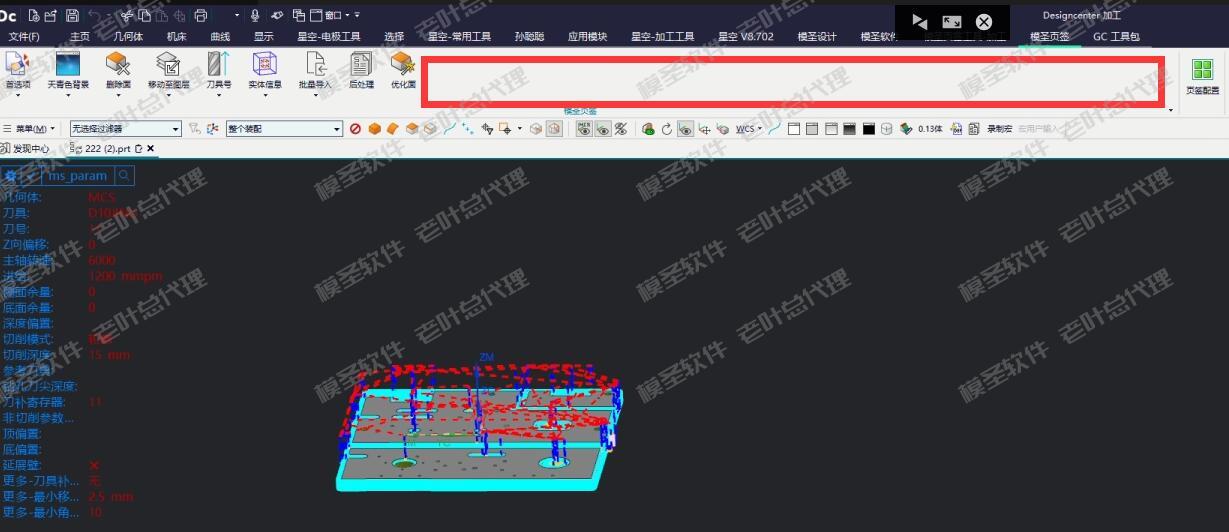Image resolution: width=1229 pixels, height=532 pixels.
Task: Click the 3D part model in viewport
Action: pos(480,430)
